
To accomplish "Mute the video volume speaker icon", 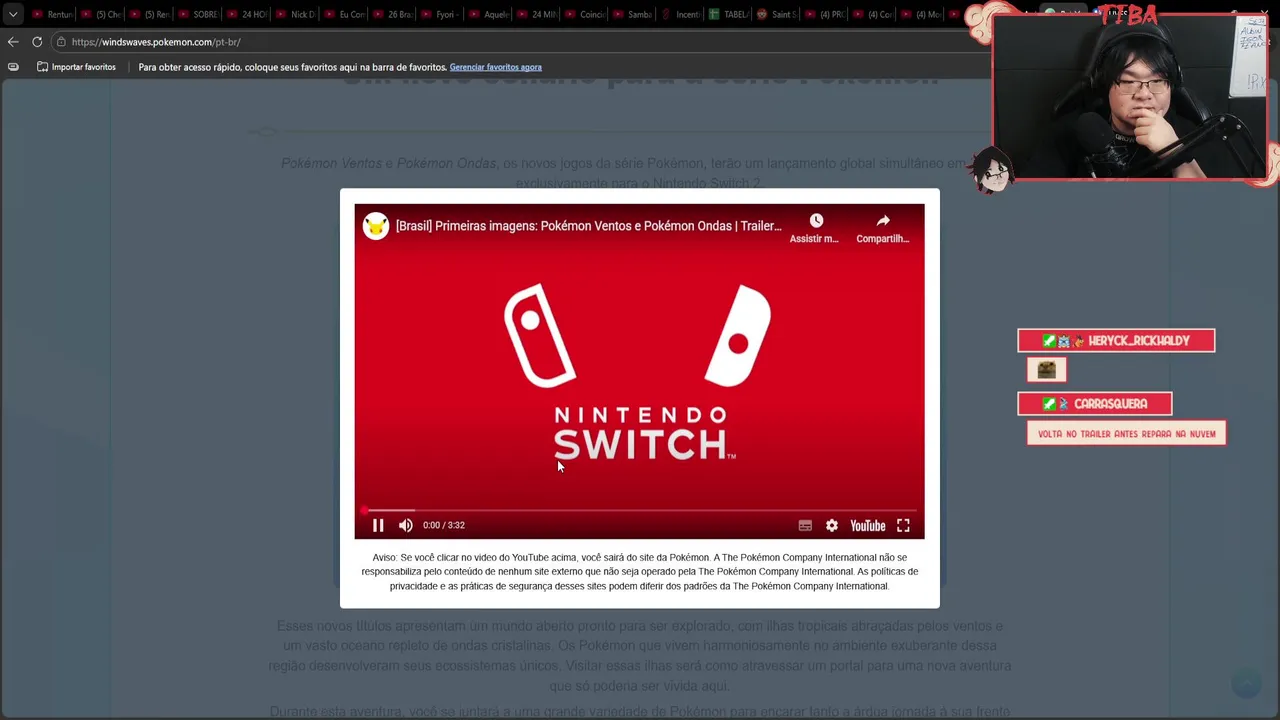I will [405, 525].
